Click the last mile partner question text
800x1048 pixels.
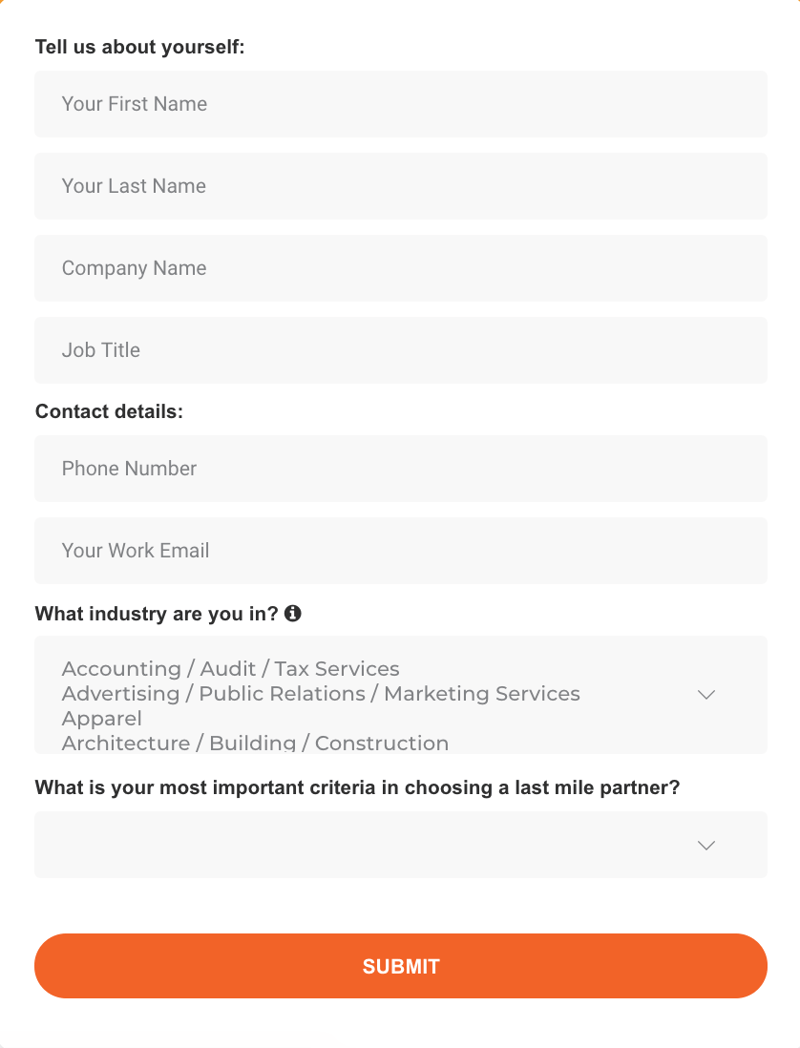click(356, 787)
